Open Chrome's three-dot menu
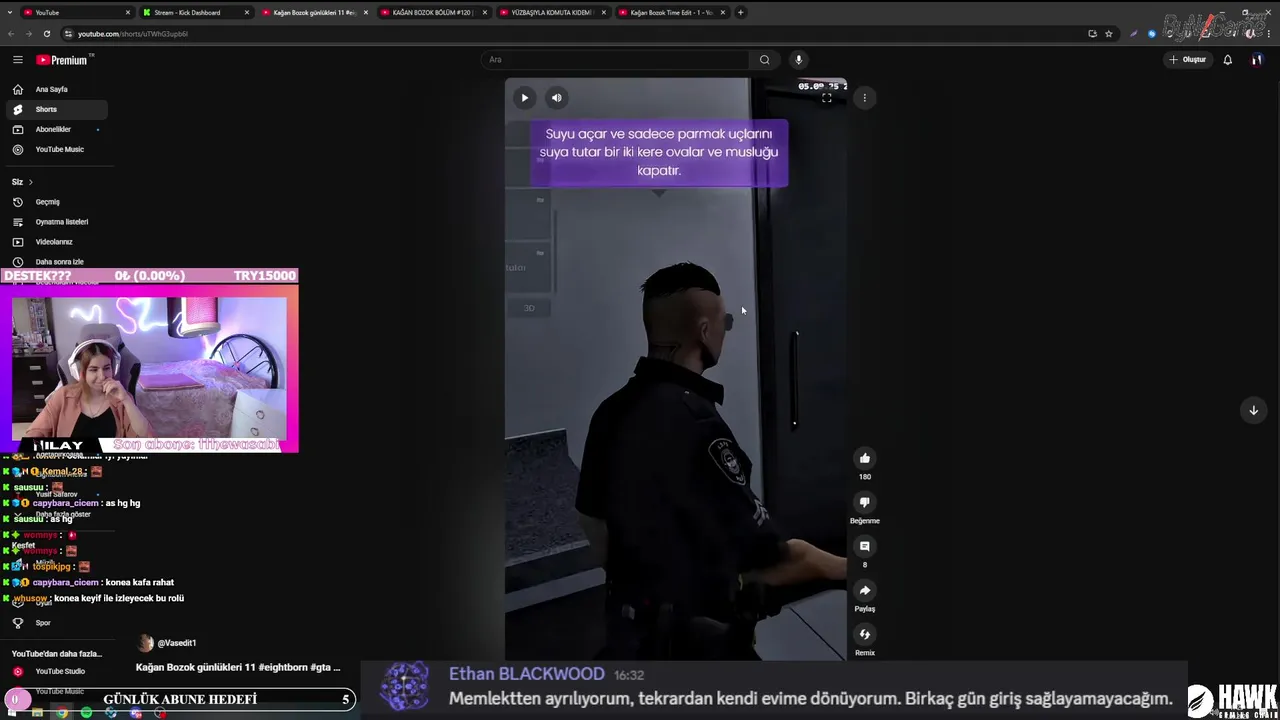1280x720 pixels. click(x=1270, y=34)
